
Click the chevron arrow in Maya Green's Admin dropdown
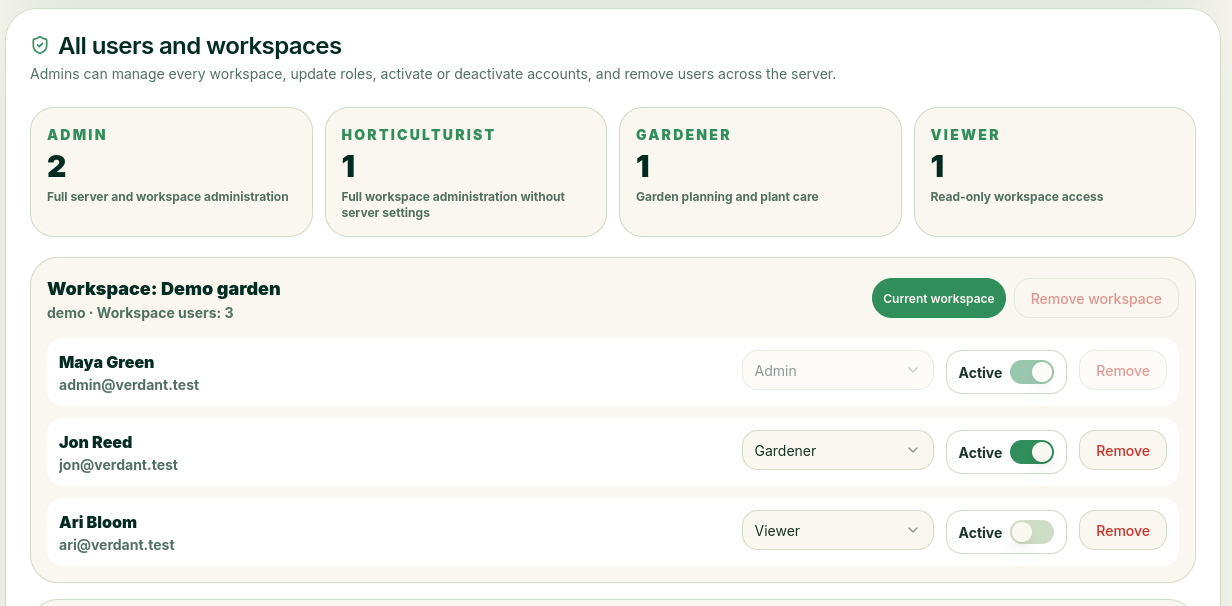click(913, 371)
